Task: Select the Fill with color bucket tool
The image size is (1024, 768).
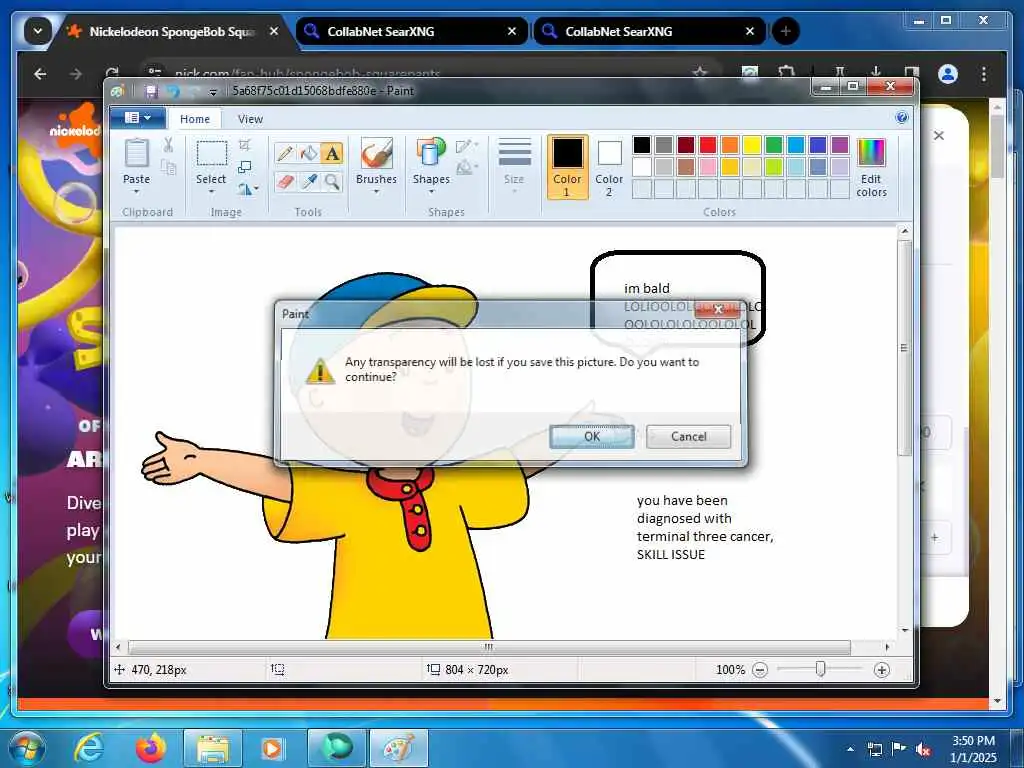Action: pyautogui.click(x=309, y=153)
